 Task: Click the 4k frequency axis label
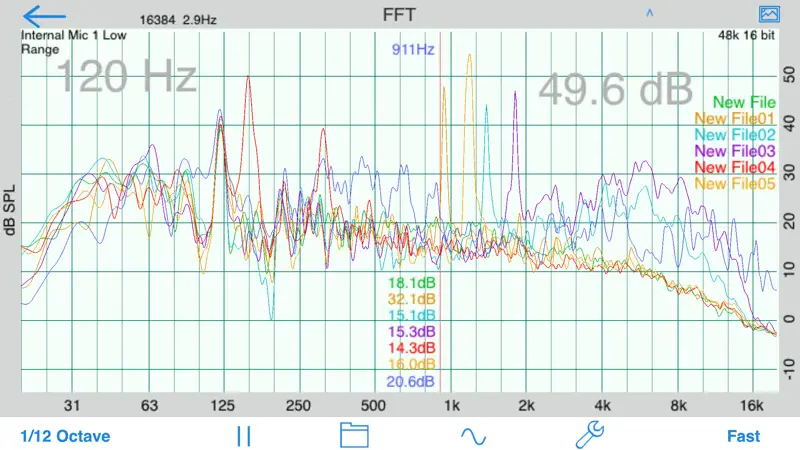[603, 406]
